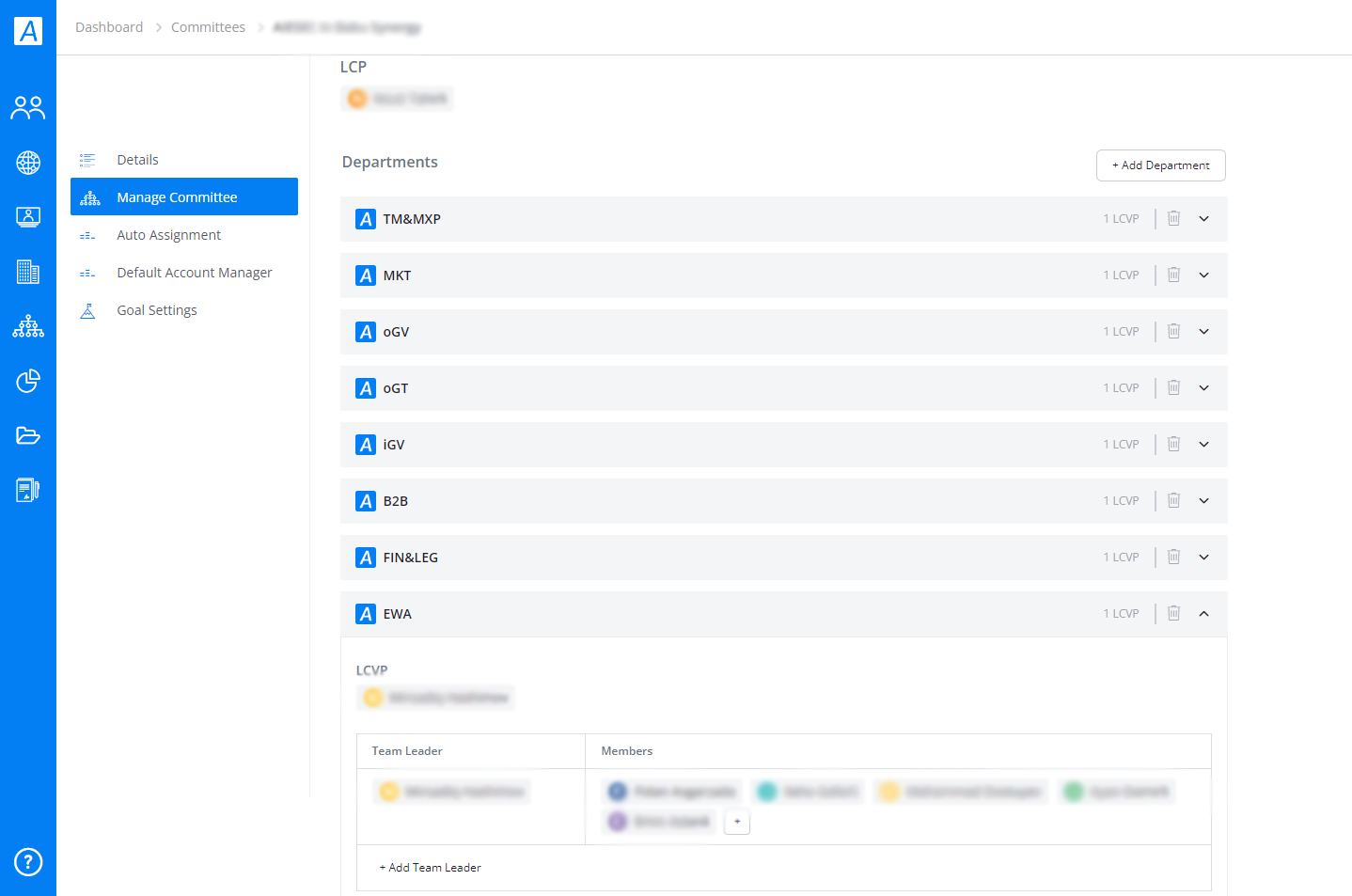Expand the MKT department
Image resolution: width=1352 pixels, height=896 pixels.
1203,275
